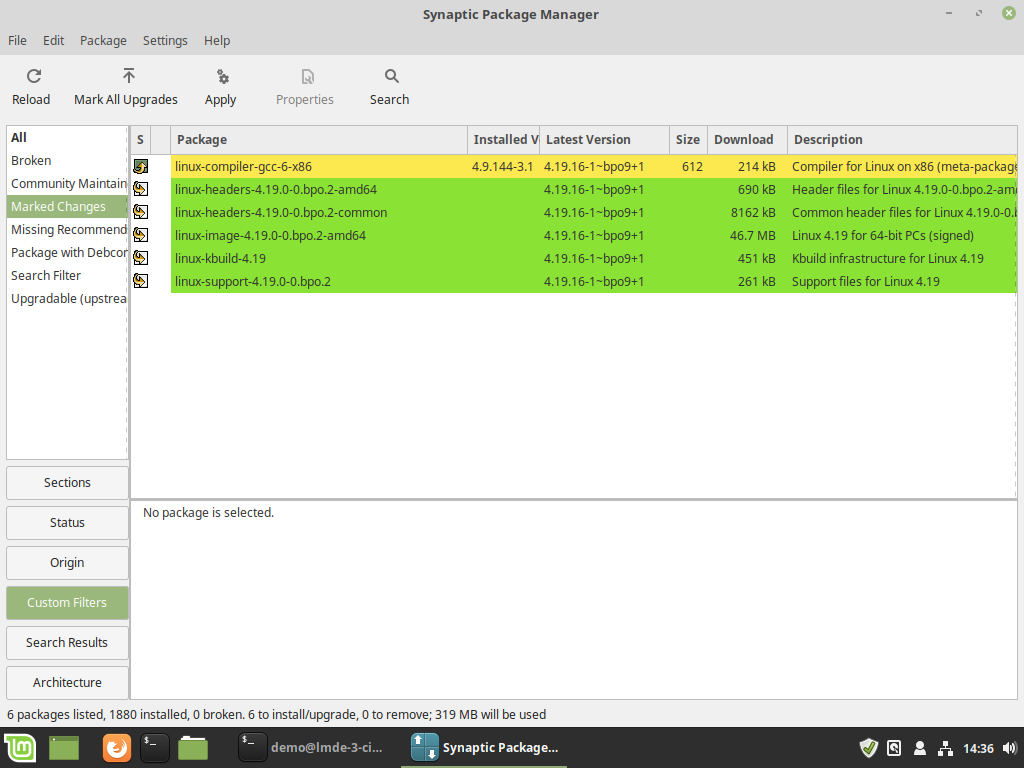Click Mark All Upgrades arrow icon
This screenshot has width=1024, height=768.
point(129,76)
